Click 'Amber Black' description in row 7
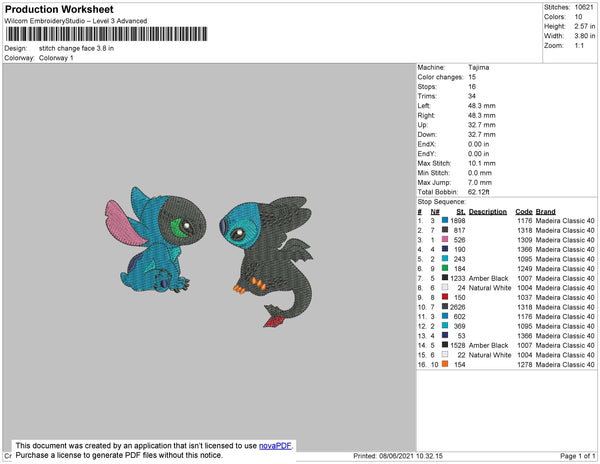 coord(489,278)
